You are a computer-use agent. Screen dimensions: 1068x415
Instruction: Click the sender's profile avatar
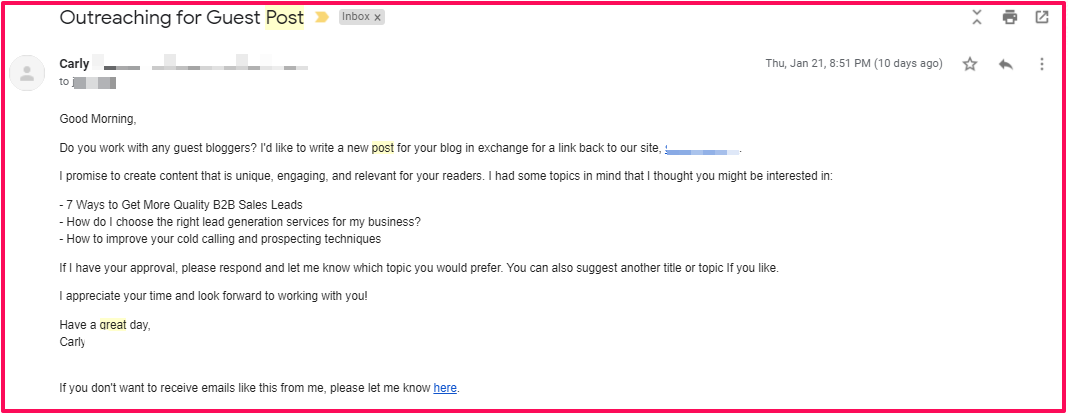coord(26,72)
